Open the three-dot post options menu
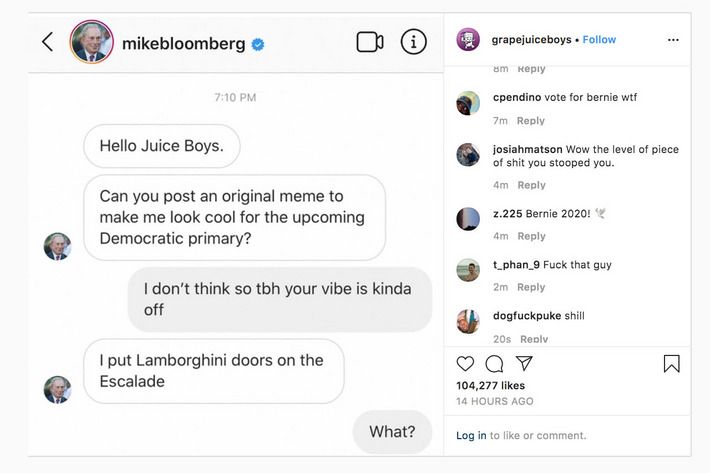 pyautogui.click(x=673, y=40)
